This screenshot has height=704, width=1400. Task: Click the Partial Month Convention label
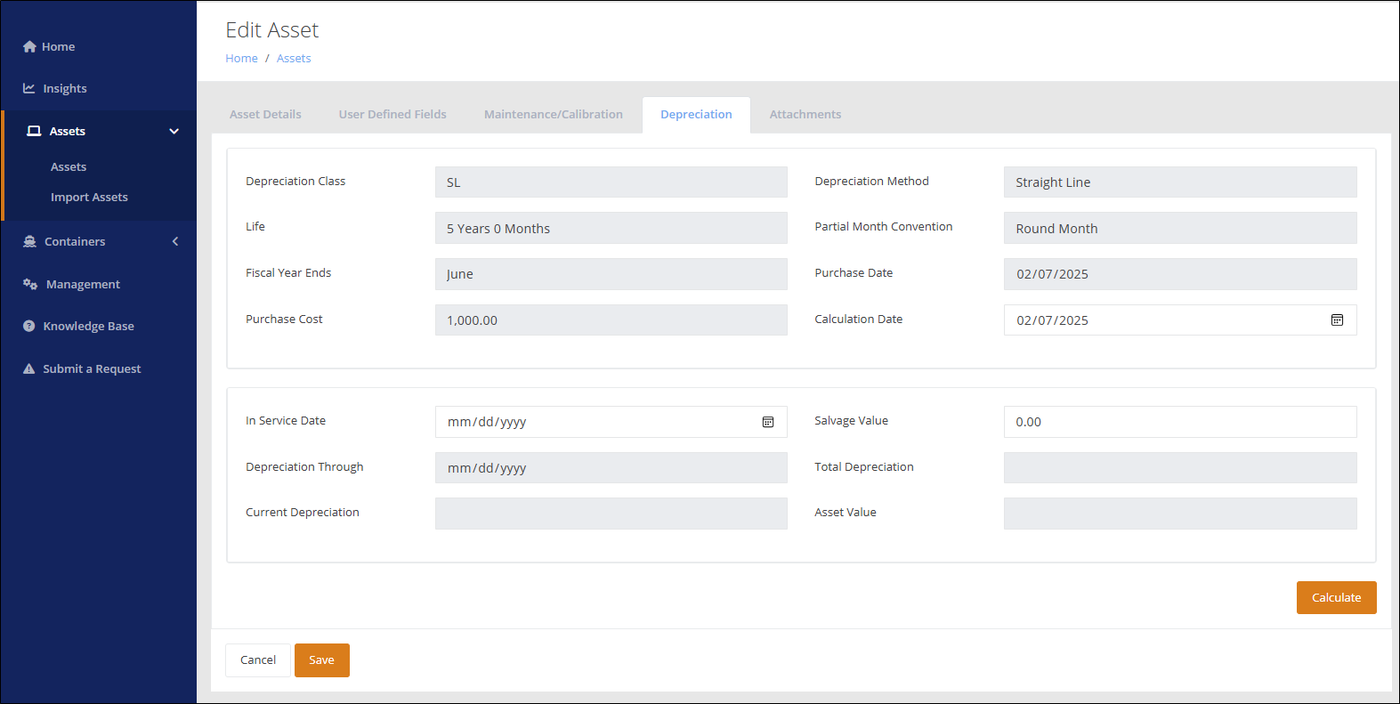tap(884, 227)
